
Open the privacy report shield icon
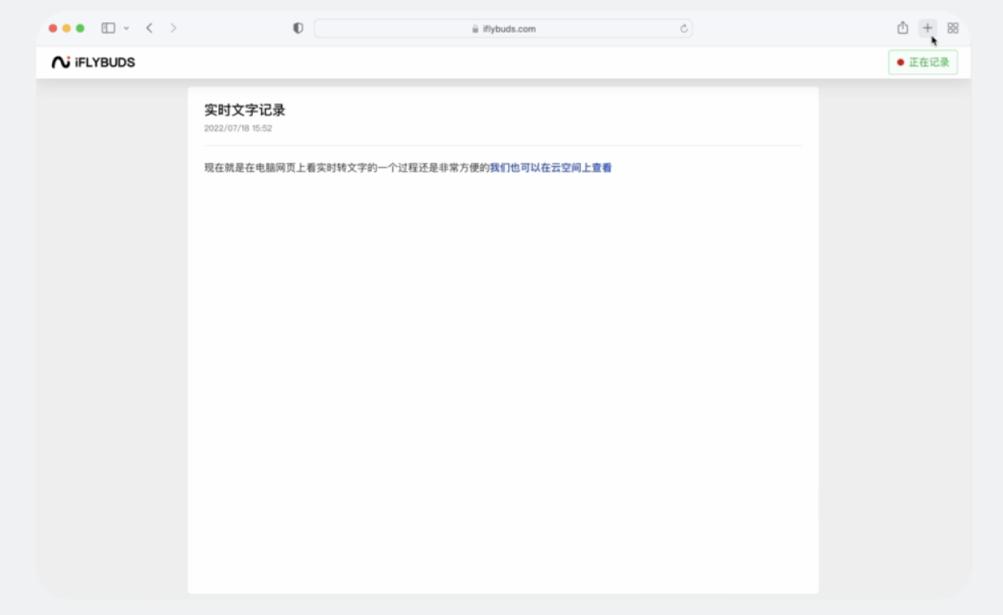click(298, 28)
